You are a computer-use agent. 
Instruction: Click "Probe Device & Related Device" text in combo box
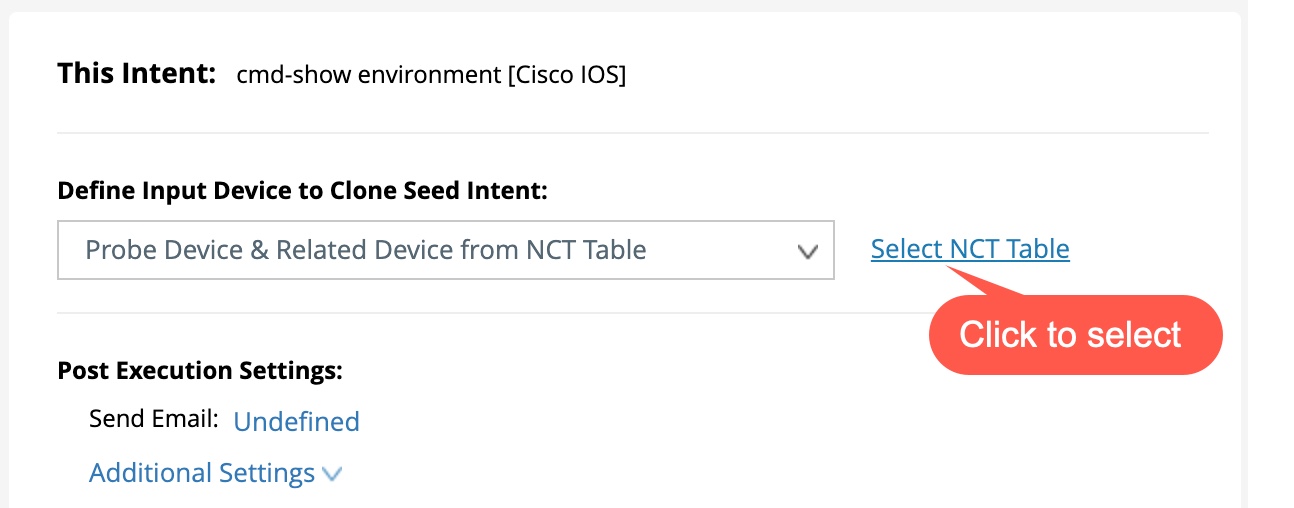300,250
